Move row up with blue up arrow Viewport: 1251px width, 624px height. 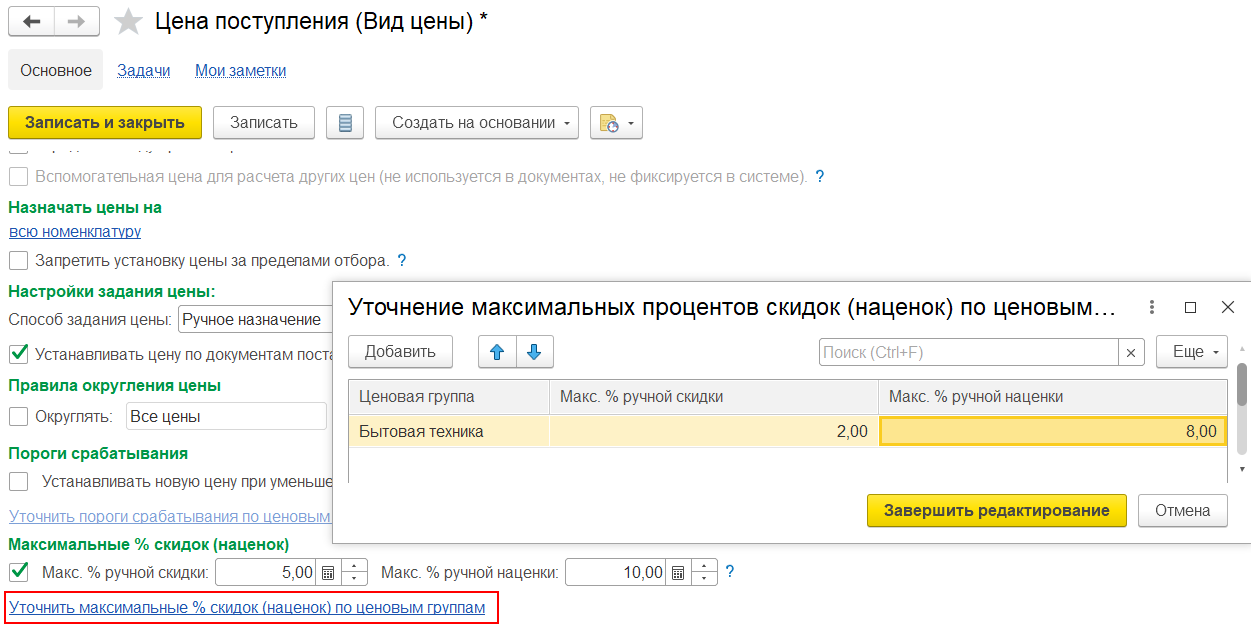[x=497, y=352]
